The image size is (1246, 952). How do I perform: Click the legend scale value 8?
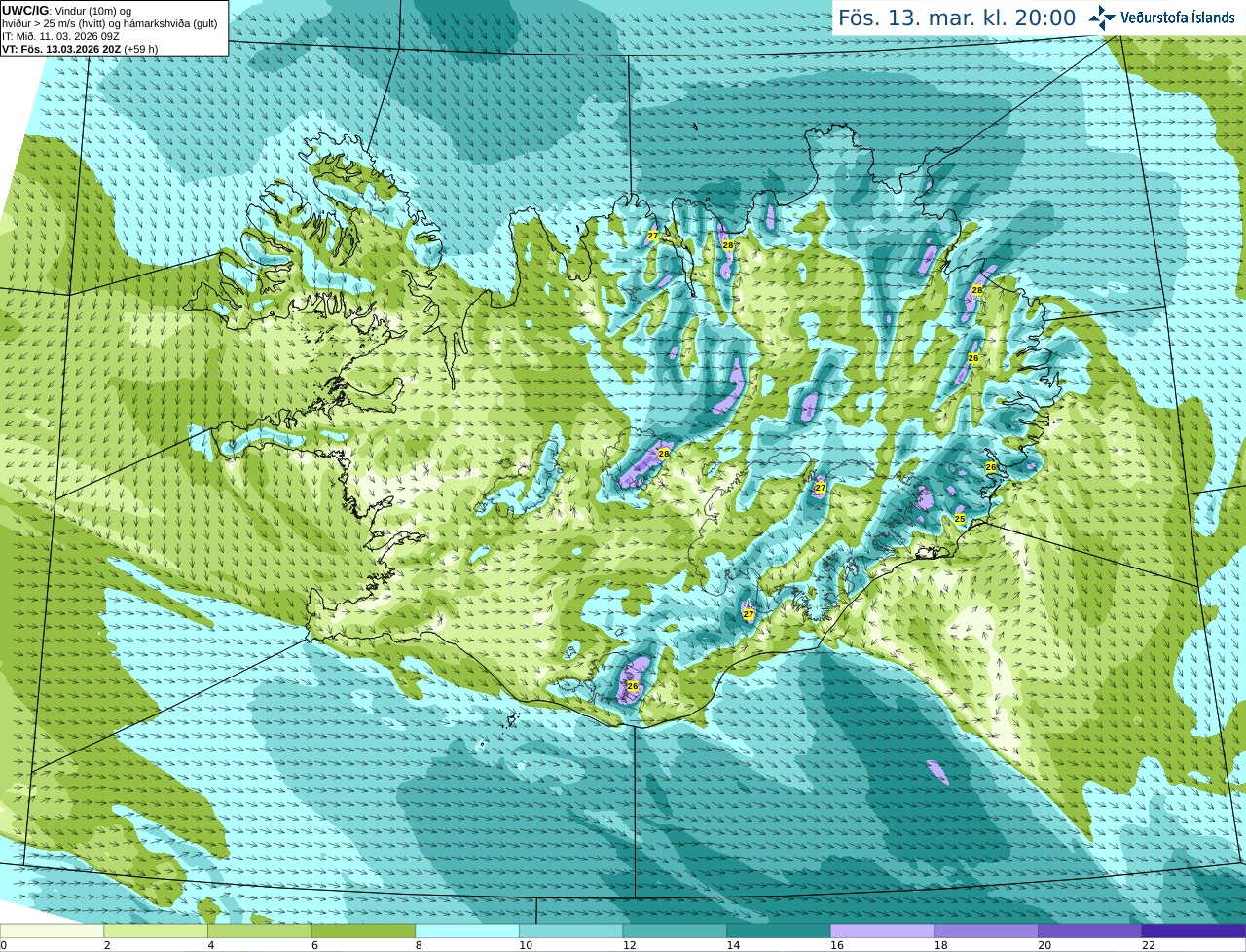tap(420, 945)
